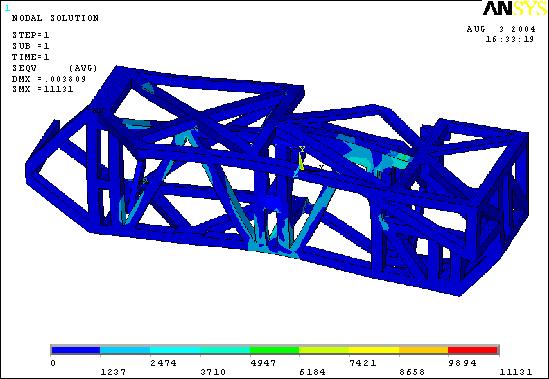Screen dimensions: 549x379
Task: Select the dark blue legend band at 0
Action: [76, 350]
